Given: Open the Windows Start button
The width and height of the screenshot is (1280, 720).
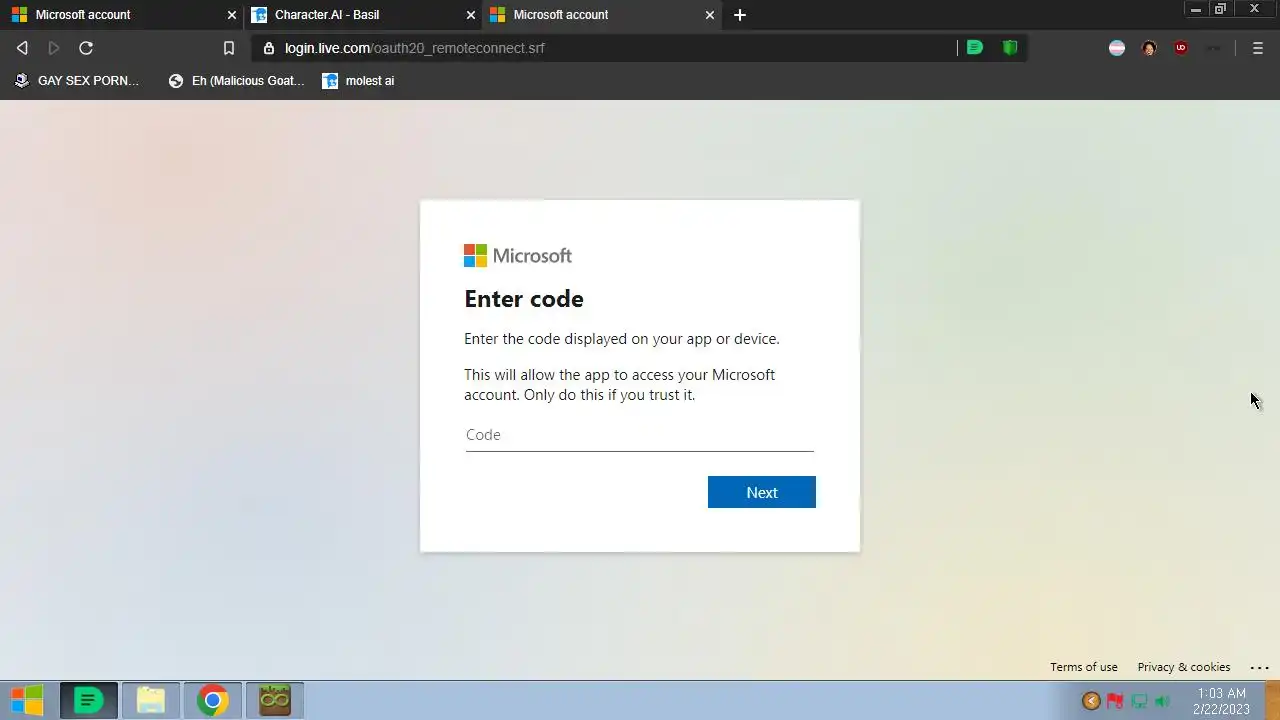Looking at the screenshot, I should tap(27, 700).
